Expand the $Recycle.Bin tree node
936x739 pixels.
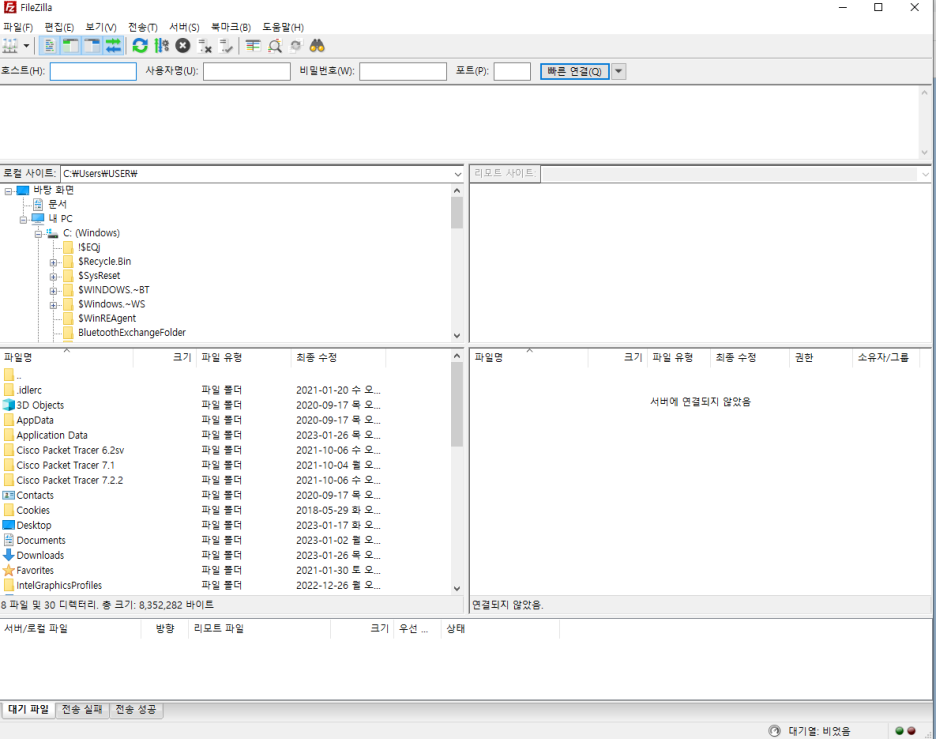click(x=53, y=263)
